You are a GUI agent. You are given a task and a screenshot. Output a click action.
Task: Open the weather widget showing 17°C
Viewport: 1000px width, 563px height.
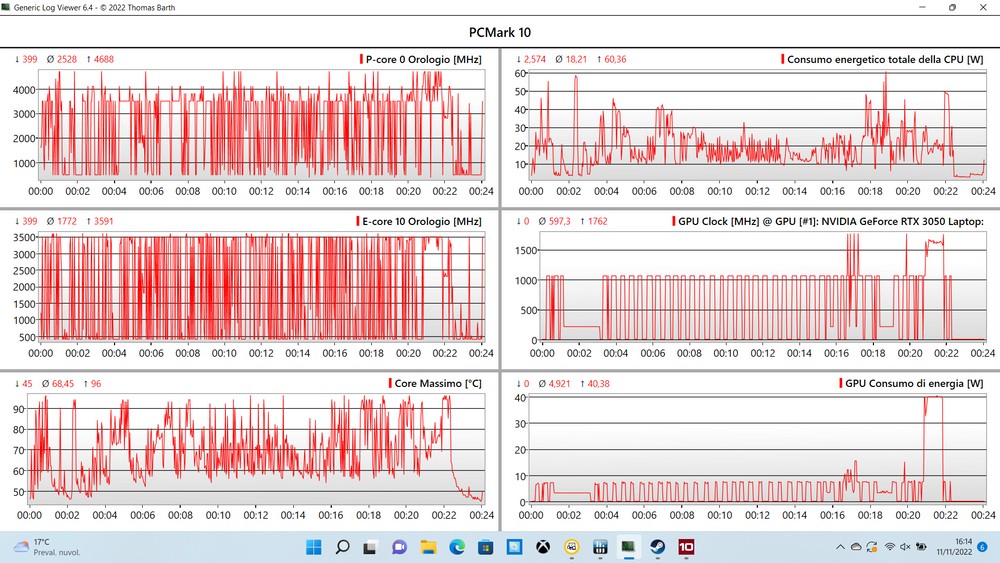[49, 547]
